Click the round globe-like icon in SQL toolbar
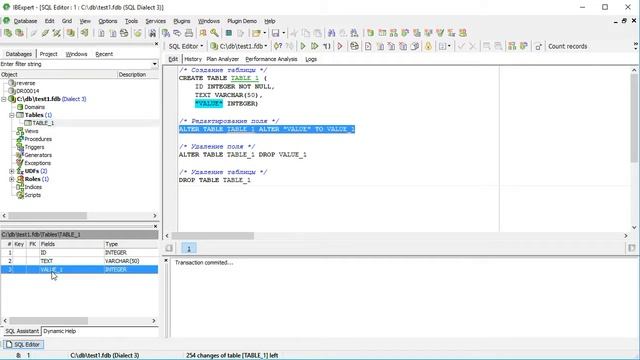Viewport: 640px width, 360px height. [354, 47]
